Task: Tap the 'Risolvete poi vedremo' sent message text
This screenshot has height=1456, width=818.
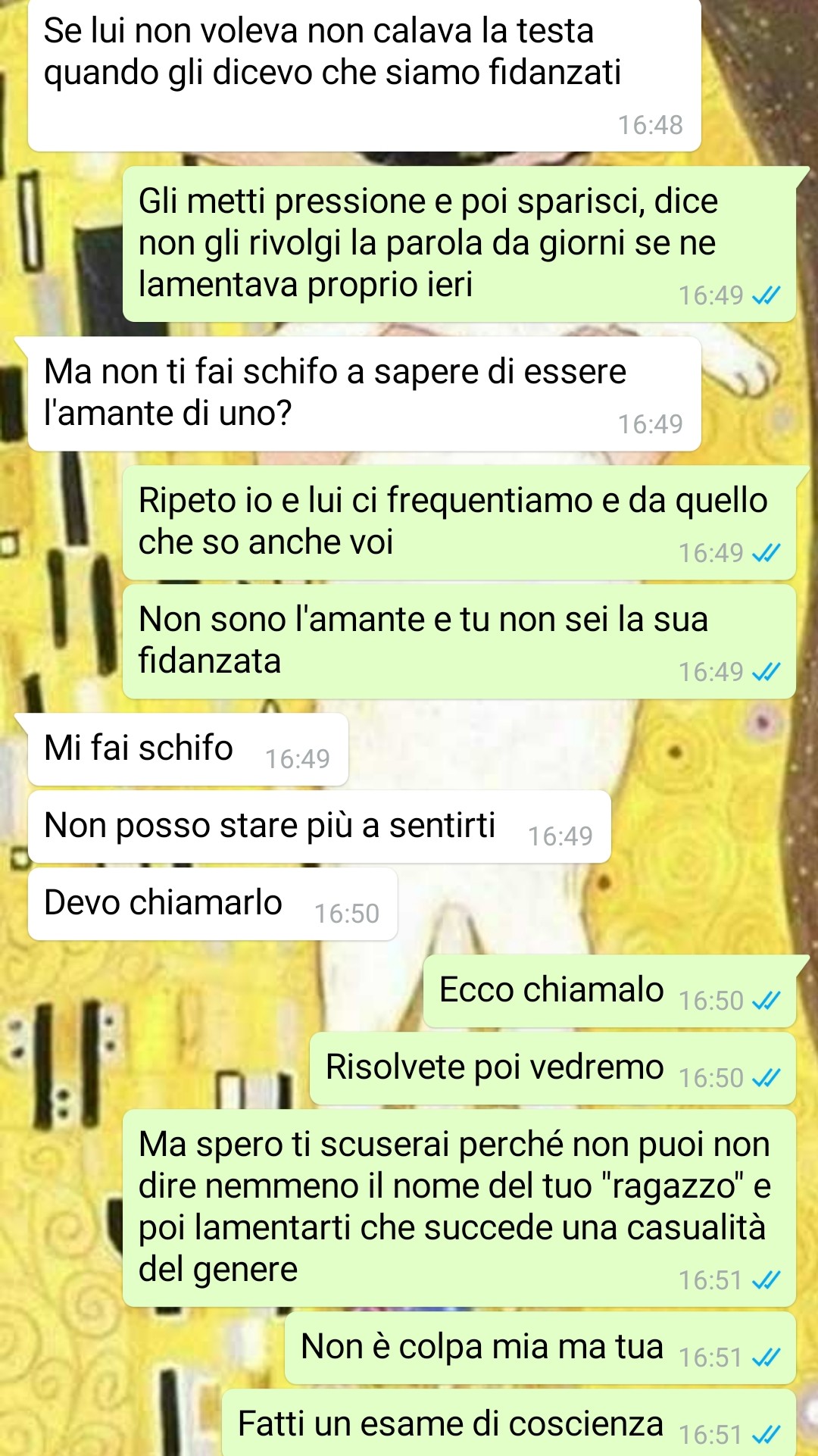Action: coord(495,1067)
